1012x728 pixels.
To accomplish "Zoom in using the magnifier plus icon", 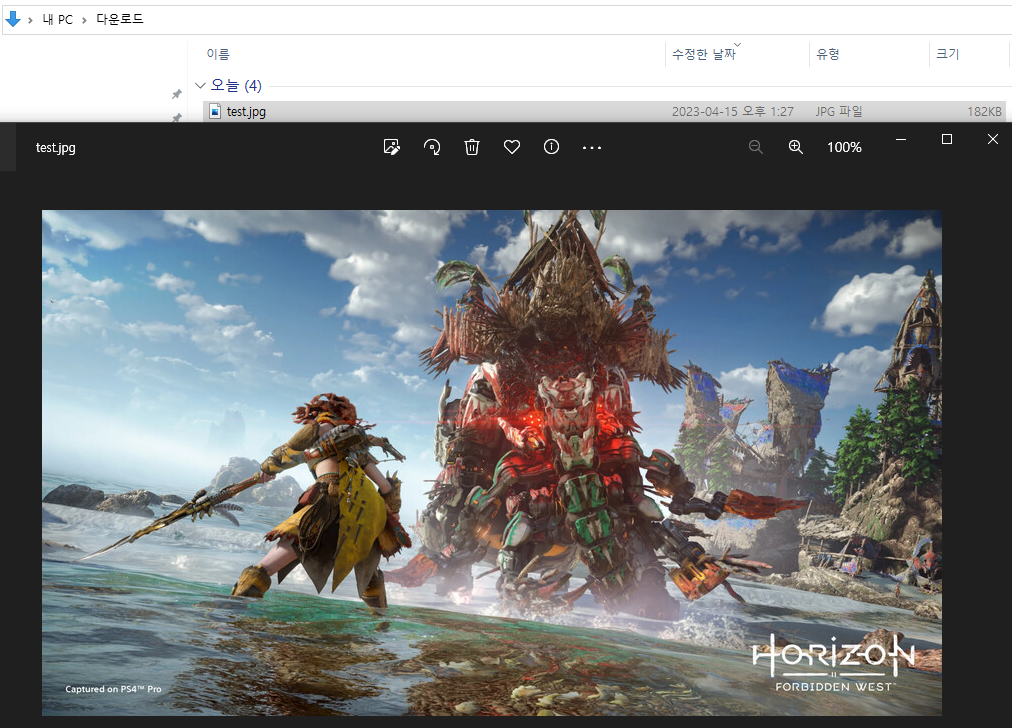I will (x=796, y=147).
